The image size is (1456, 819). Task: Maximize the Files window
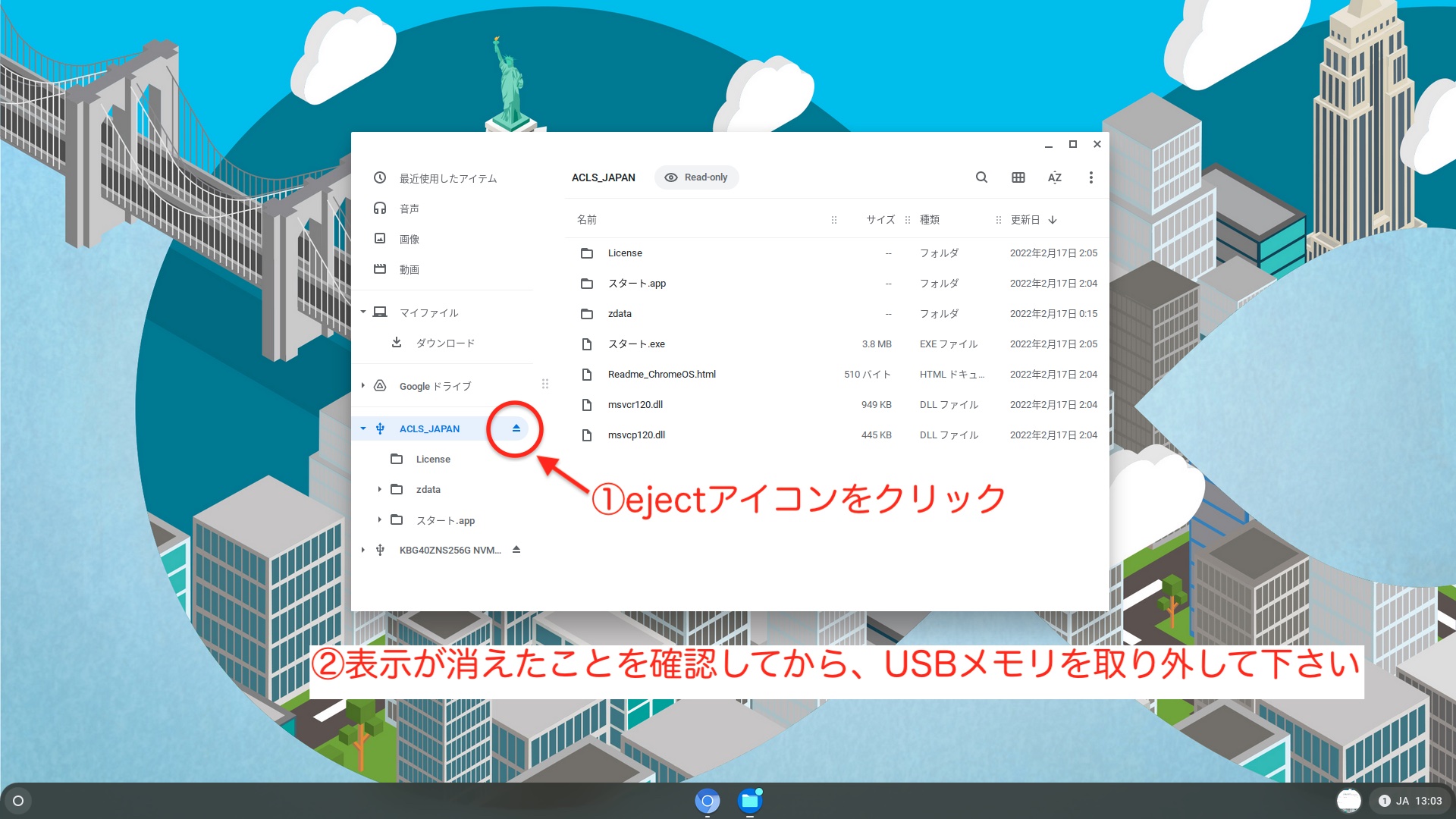(1072, 144)
